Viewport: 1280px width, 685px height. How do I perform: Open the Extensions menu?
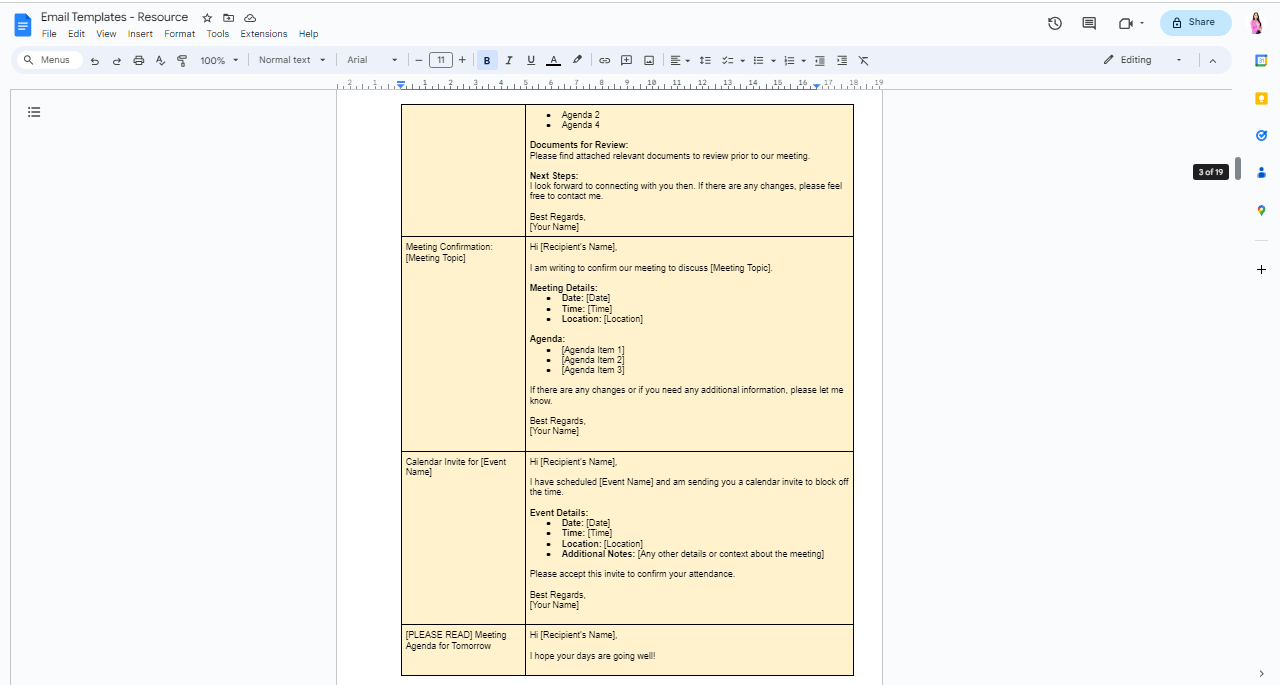[x=264, y=34]
